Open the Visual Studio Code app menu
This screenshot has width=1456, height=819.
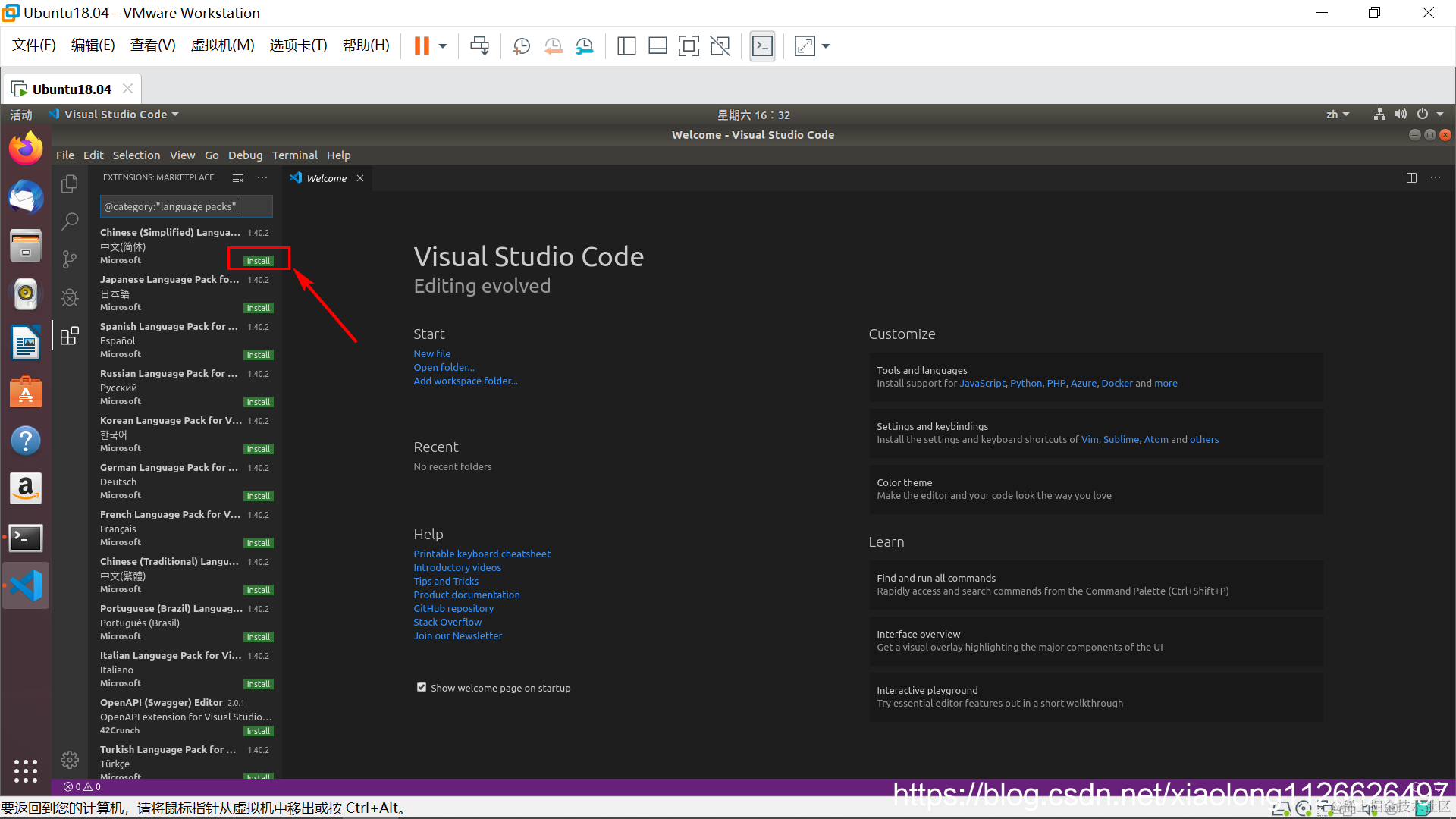(x=115, y=115)
